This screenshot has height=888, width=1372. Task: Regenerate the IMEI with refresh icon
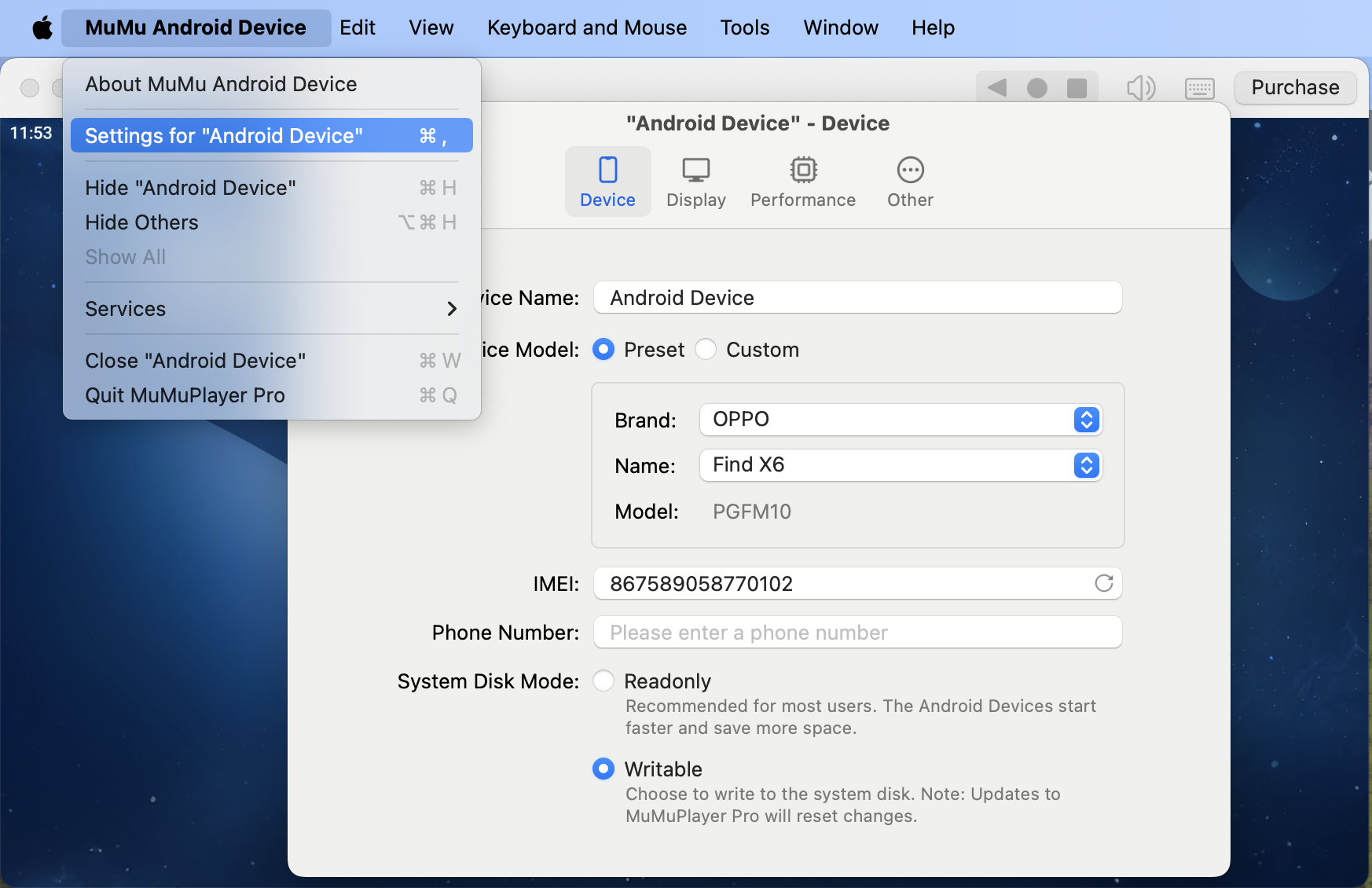click(1104, 583)
